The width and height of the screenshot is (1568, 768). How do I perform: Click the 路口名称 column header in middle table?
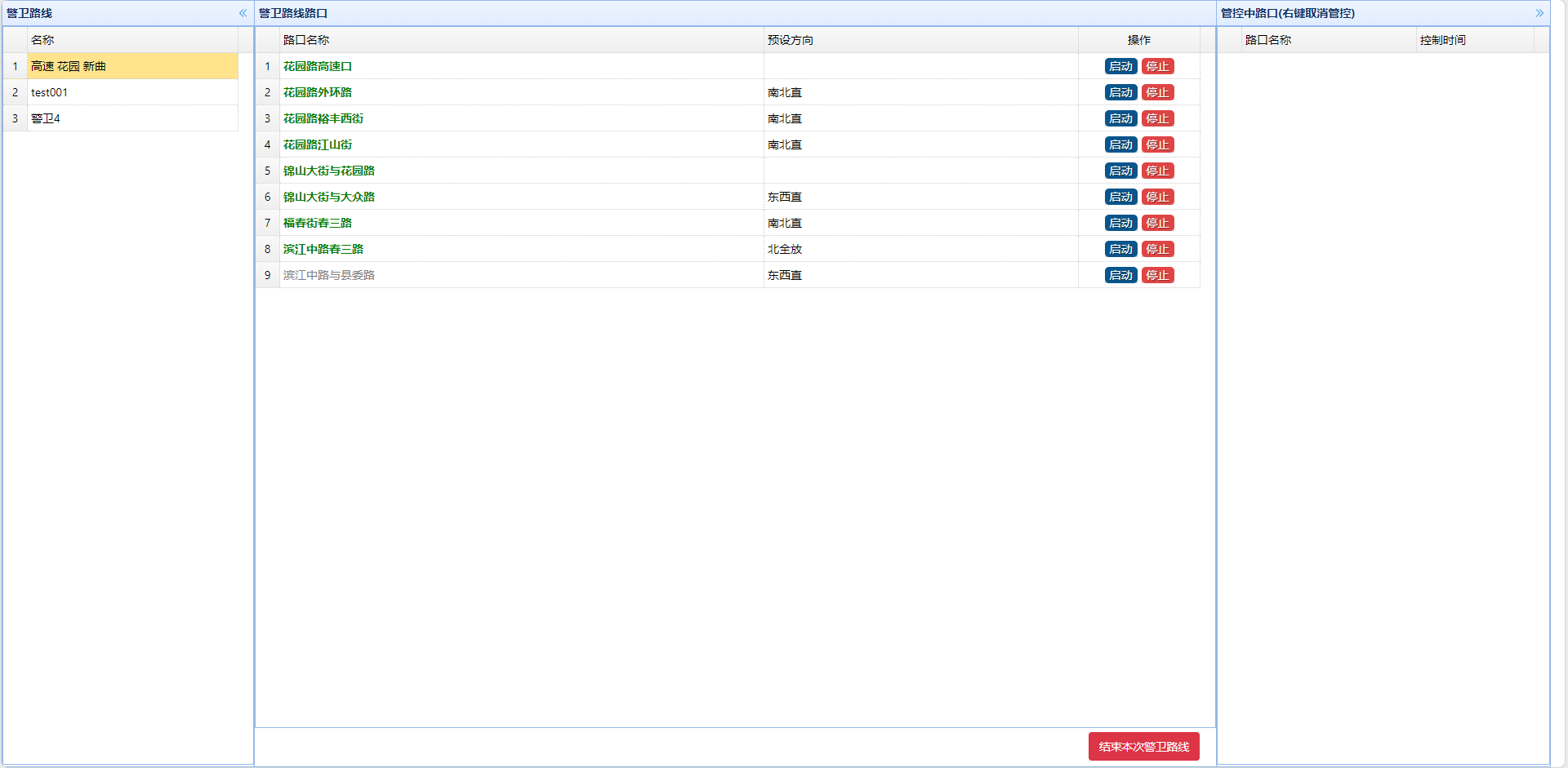(306, 40)
